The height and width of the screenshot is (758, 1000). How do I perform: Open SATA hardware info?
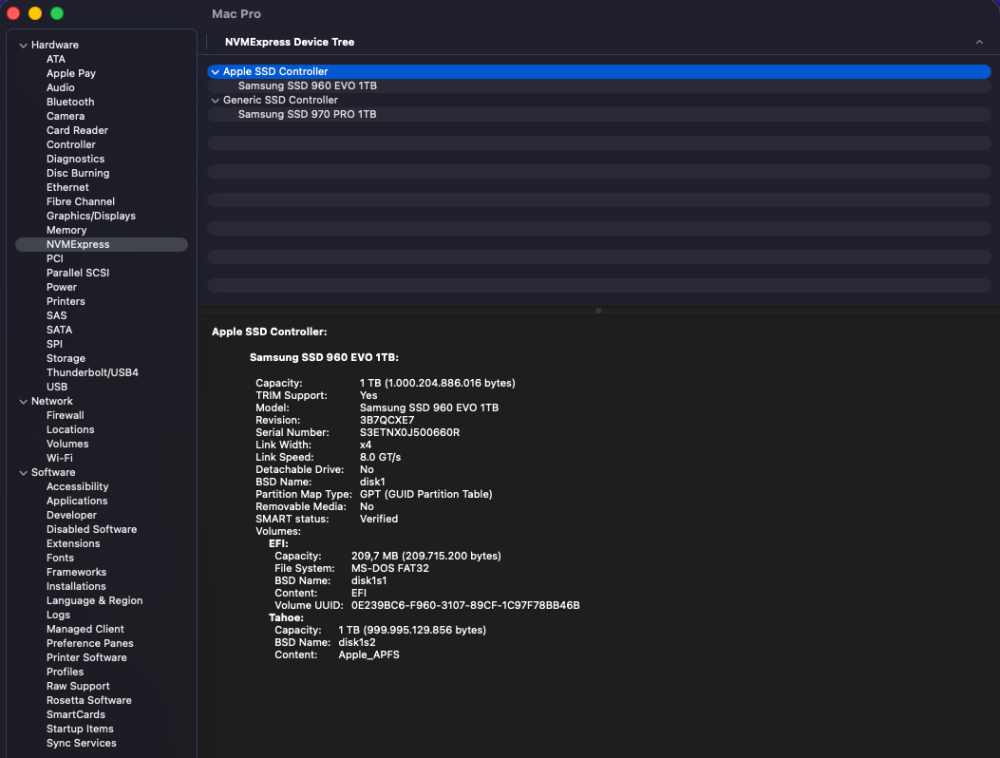59,330
